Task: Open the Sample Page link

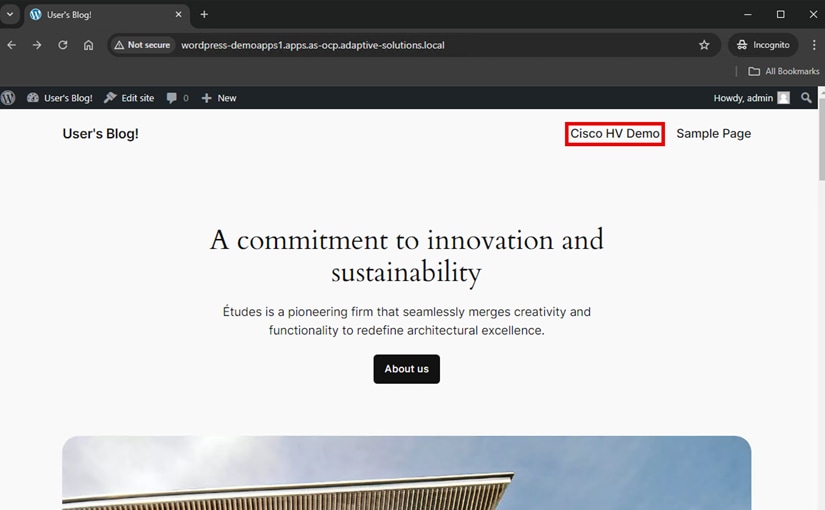Action: pyautogui.click(x=713, y=134)
